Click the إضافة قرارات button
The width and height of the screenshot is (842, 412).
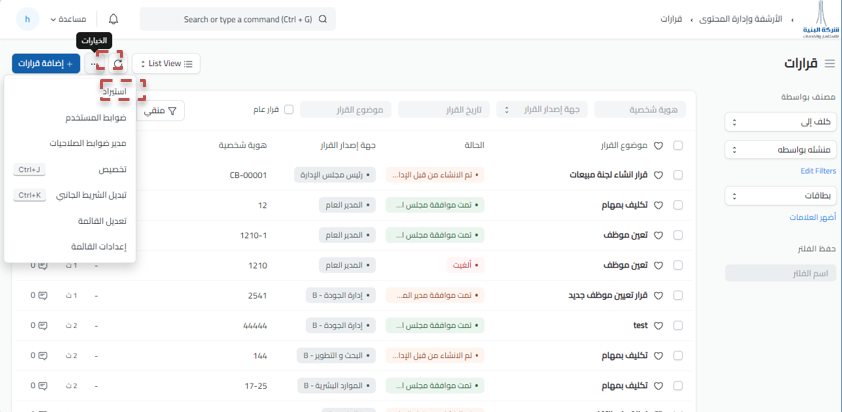46,63
